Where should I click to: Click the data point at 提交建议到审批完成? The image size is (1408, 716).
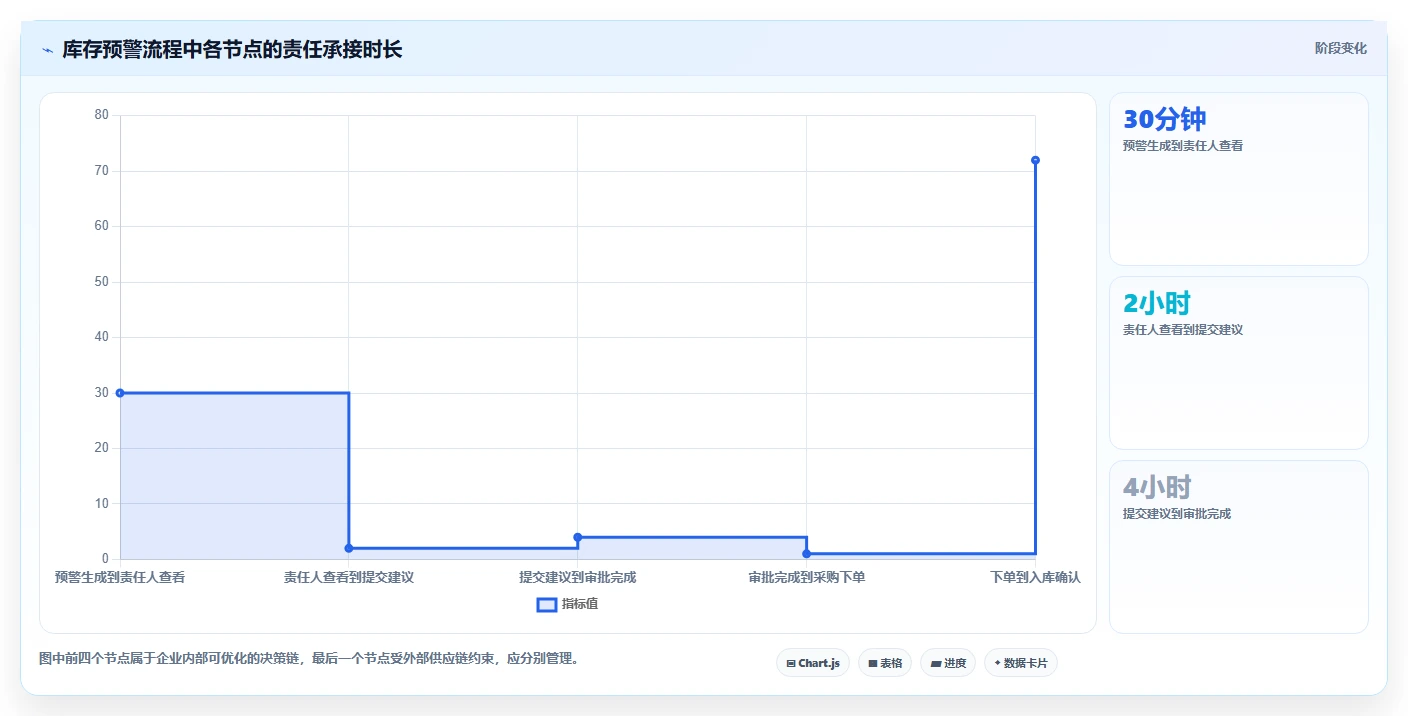pos(578,537)
